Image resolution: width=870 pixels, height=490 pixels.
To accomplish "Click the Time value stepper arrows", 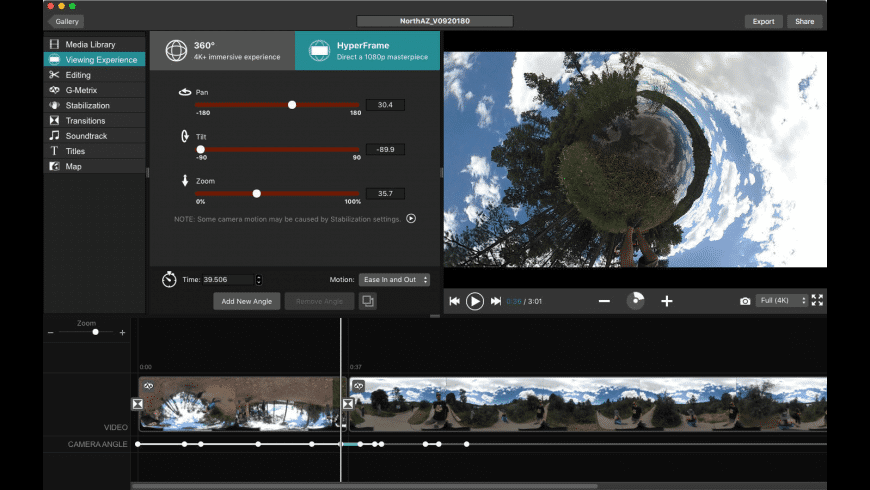I will click(259, 280).
